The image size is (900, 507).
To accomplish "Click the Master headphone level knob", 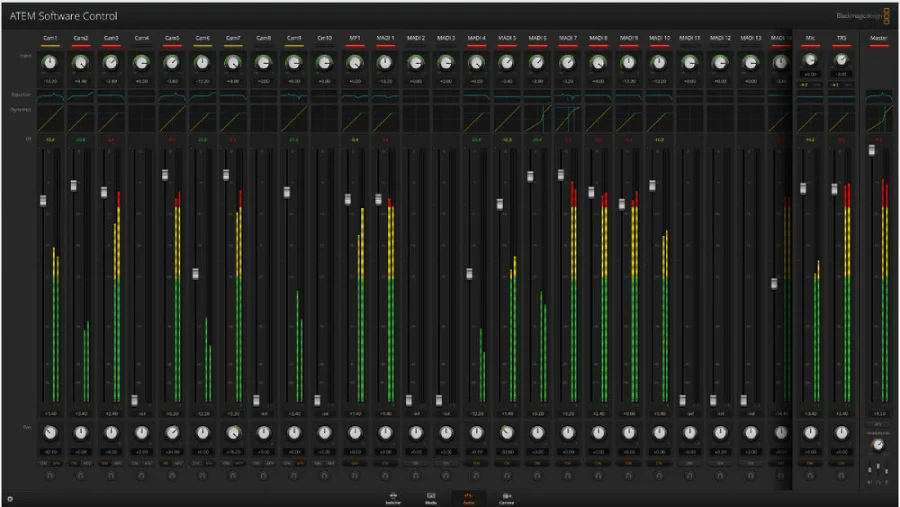I will click(x=878, y=444).
